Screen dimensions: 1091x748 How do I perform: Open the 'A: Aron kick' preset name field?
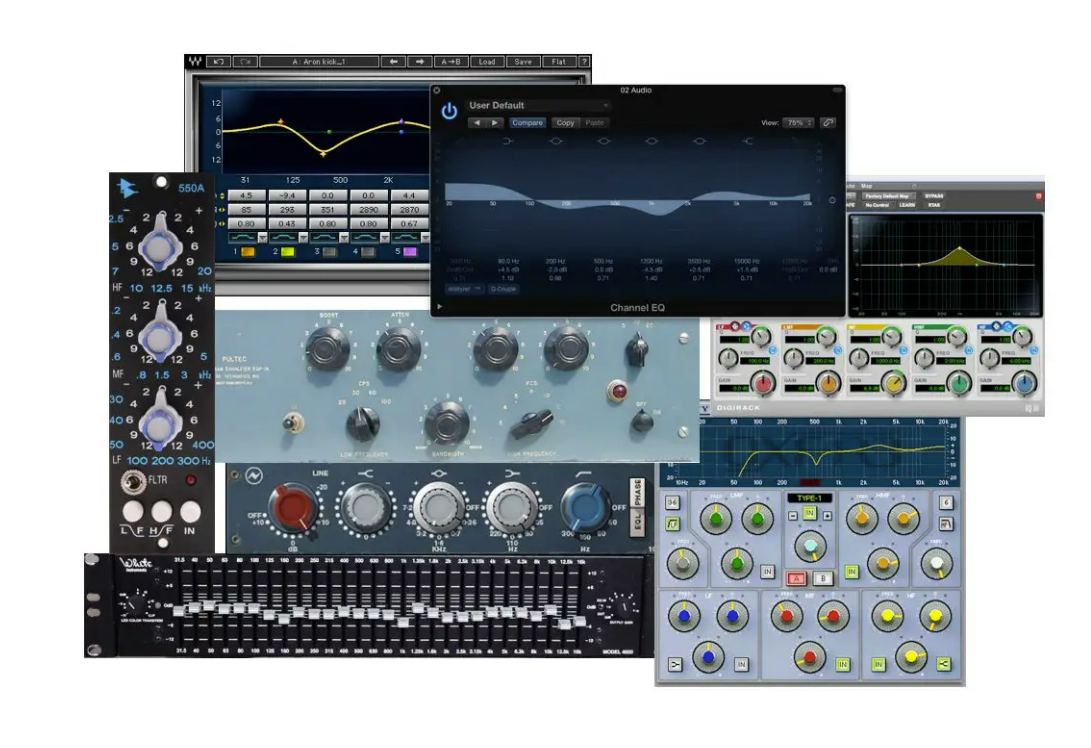pos(319,62)
